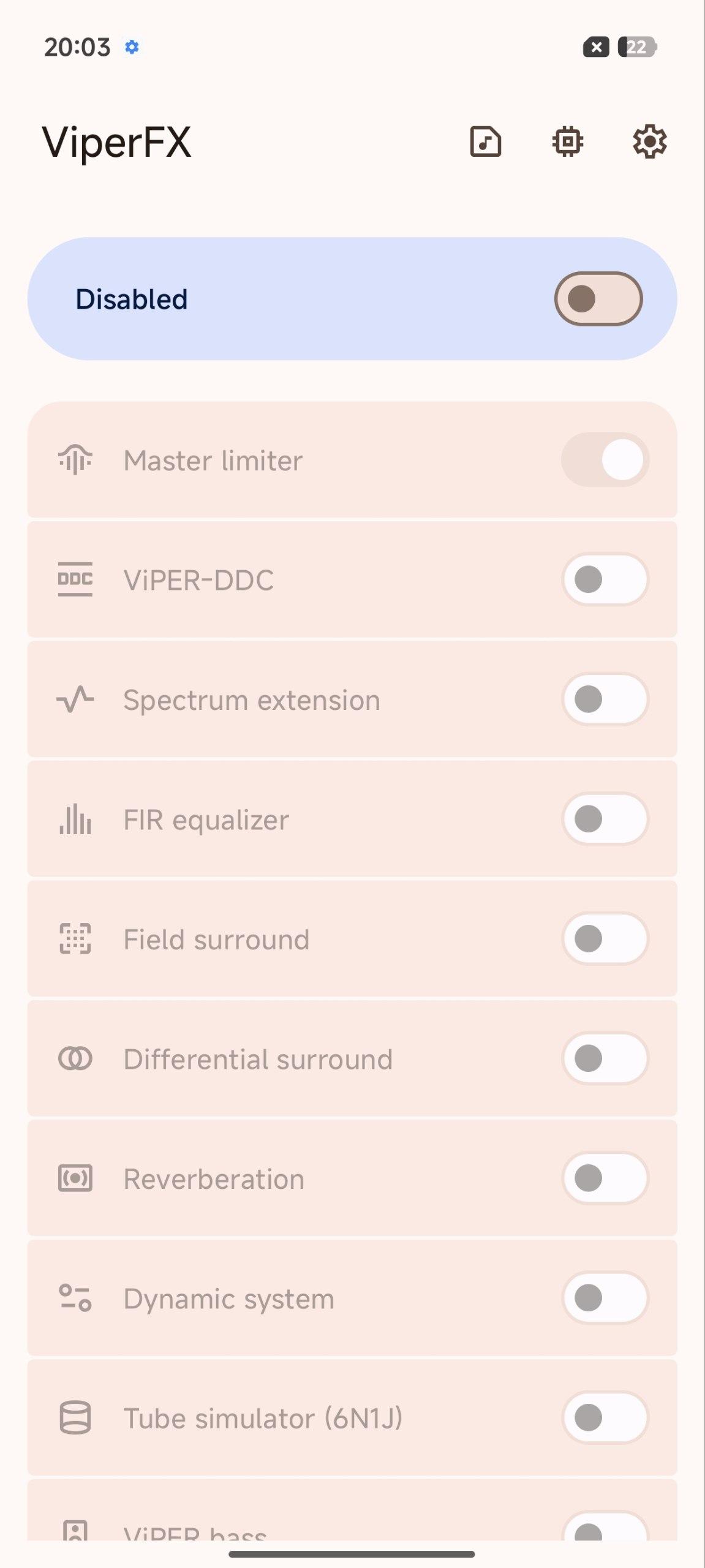The width and height of the screenshot is (705, 1568).
Task: Open the settings gear icon
Action: tap(649, 142)
